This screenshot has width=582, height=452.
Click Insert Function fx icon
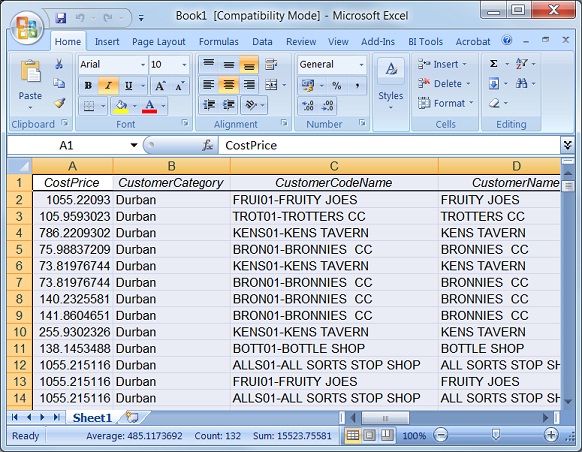pyautogui.click(x=208, y=145)
